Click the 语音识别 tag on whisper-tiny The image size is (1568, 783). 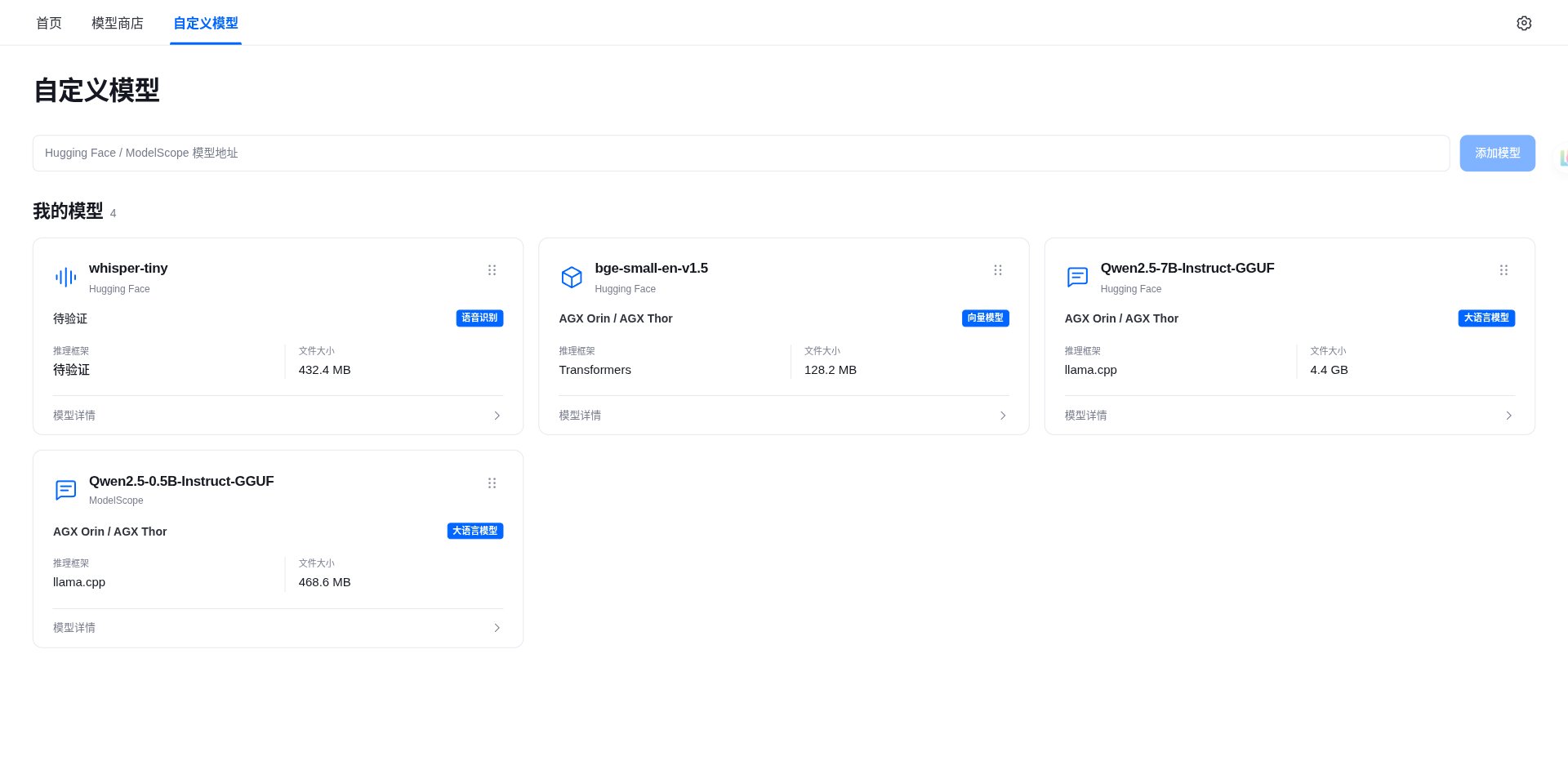tap(479, 318)
